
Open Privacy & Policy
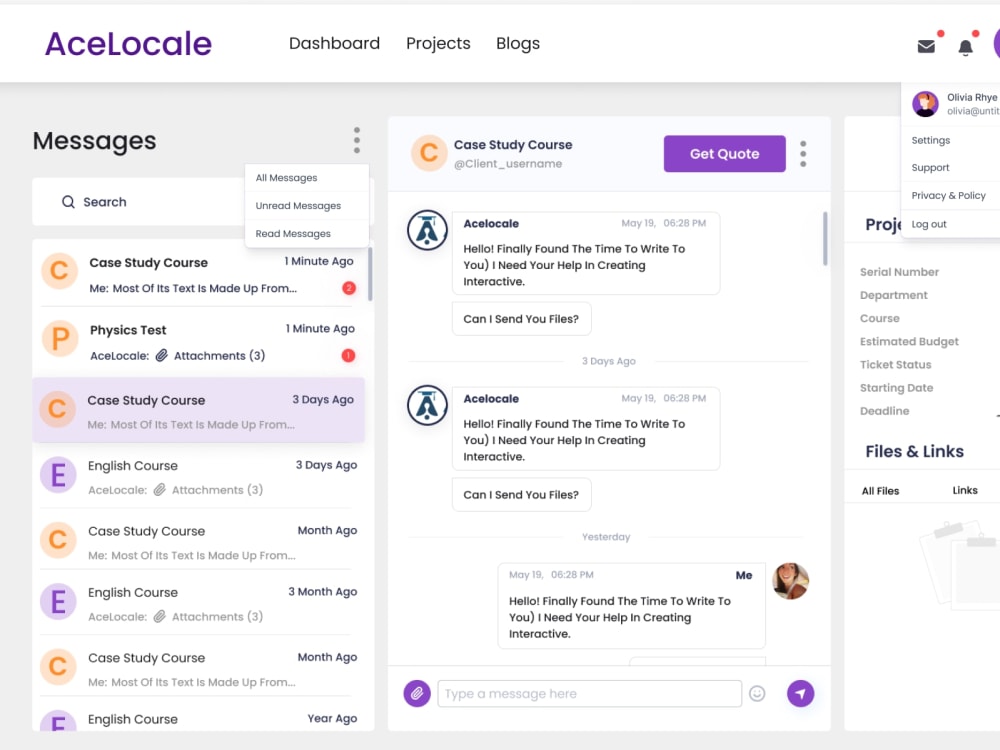pyautogui.click(x=948, y=195)
